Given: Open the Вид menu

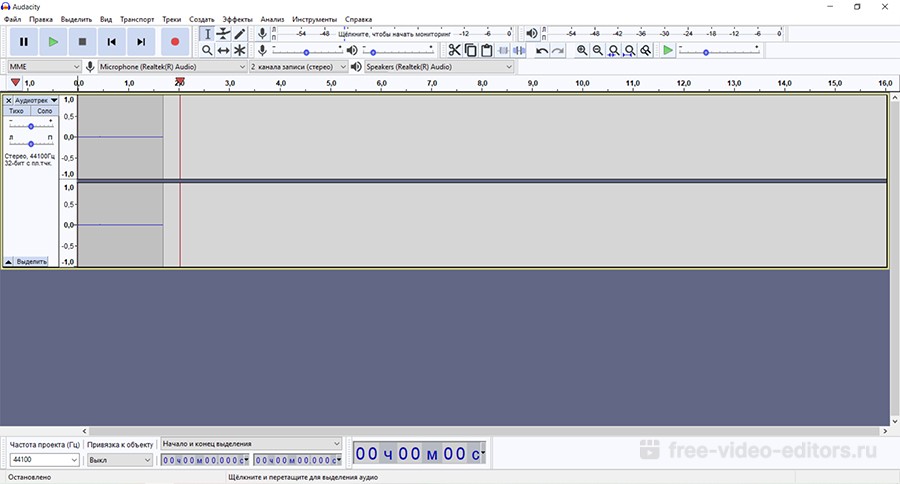Looking at the screenshot, I should (106, 19).
